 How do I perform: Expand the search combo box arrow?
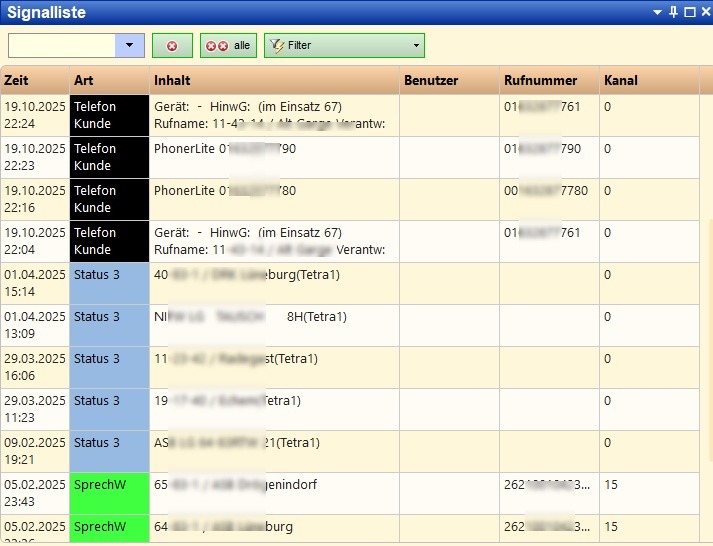pyautogui.click(x=130, y=46)
